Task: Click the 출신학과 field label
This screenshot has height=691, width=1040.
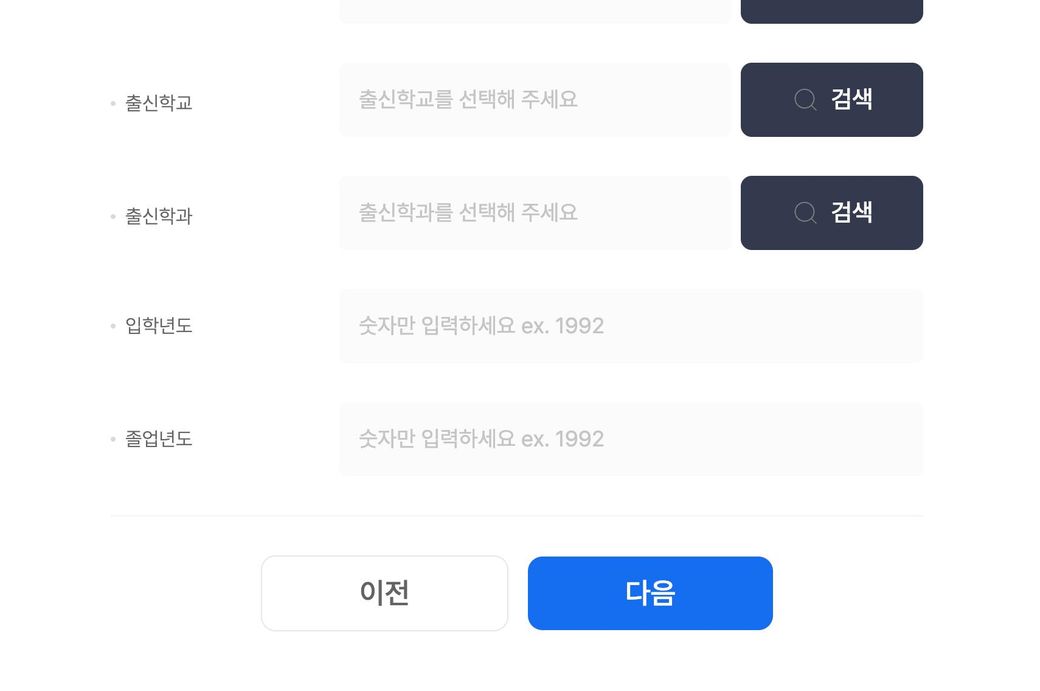Action: 158,216
